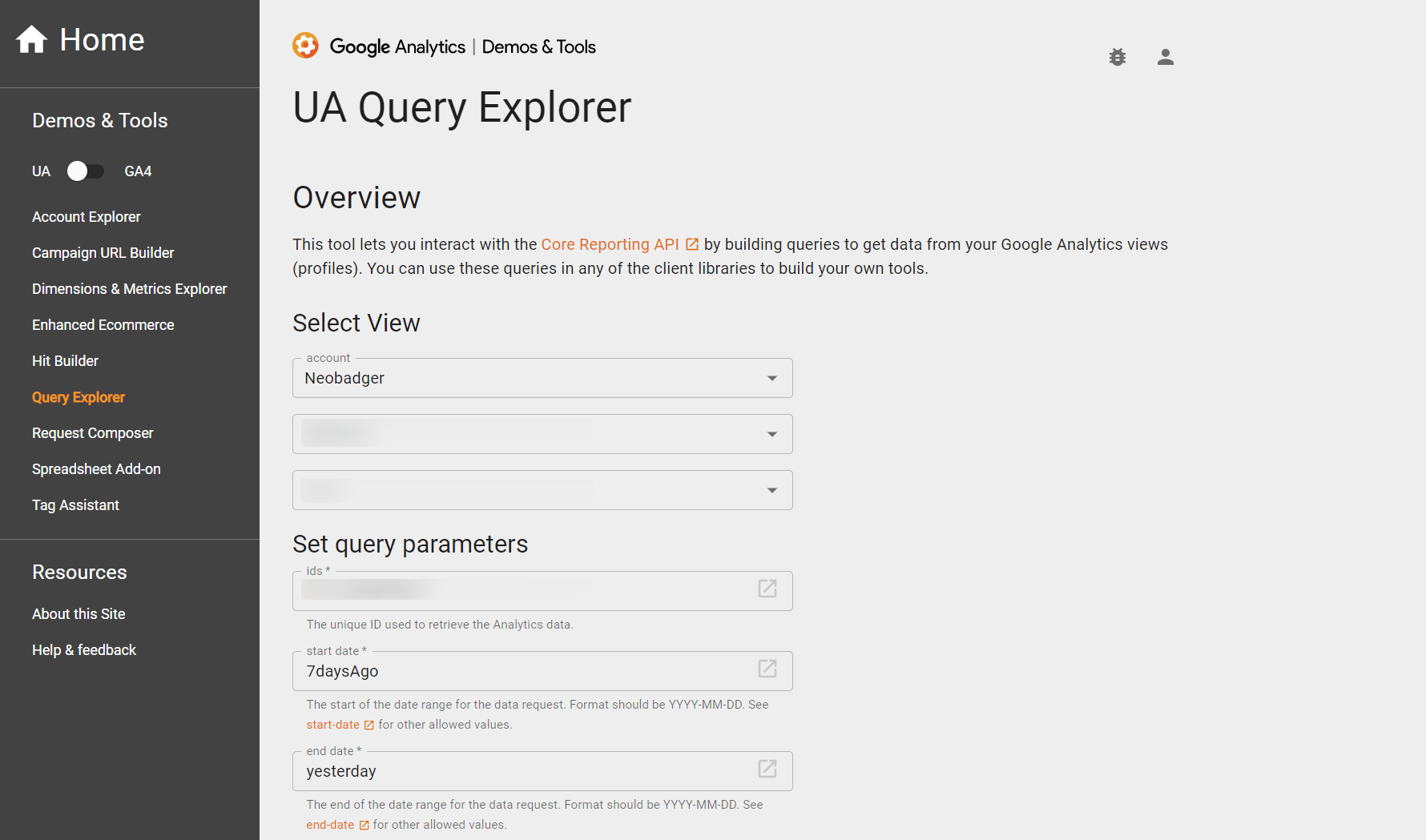Click the user profile icon

[1165, 57]
